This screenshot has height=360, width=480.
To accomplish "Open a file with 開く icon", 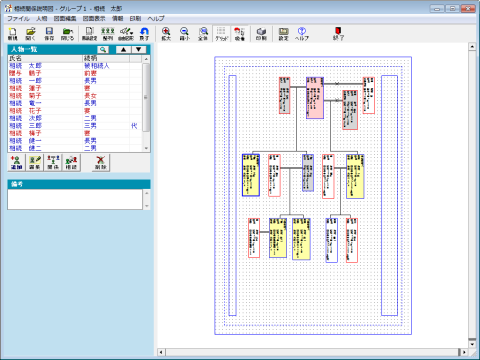I will (x=31, y=34).
